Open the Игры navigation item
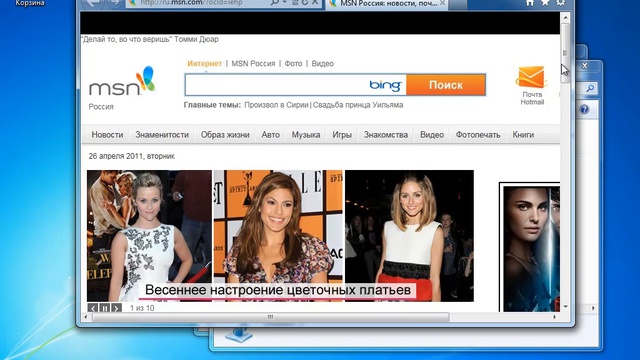Screen dimensions: 640x360 pos(342,135)
